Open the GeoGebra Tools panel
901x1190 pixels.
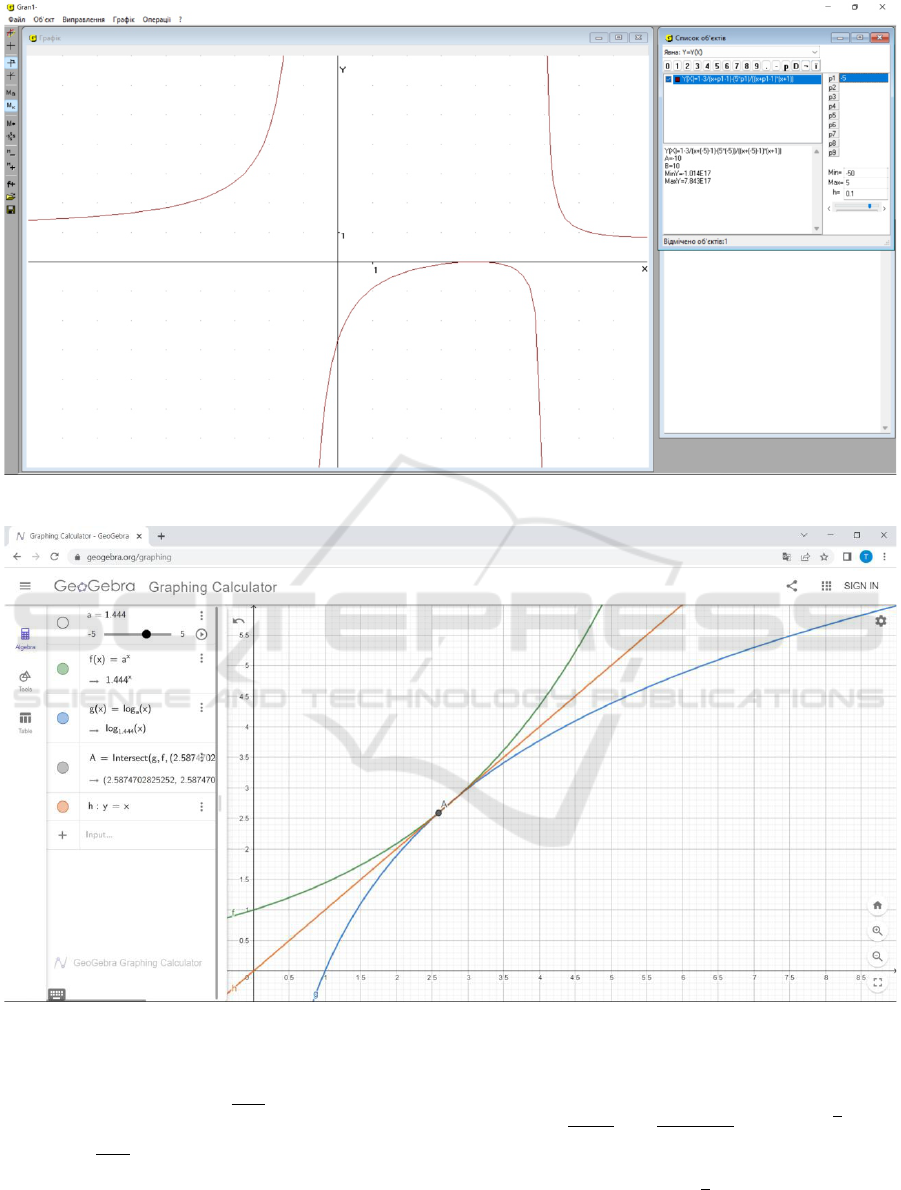(x=24, y=679)
